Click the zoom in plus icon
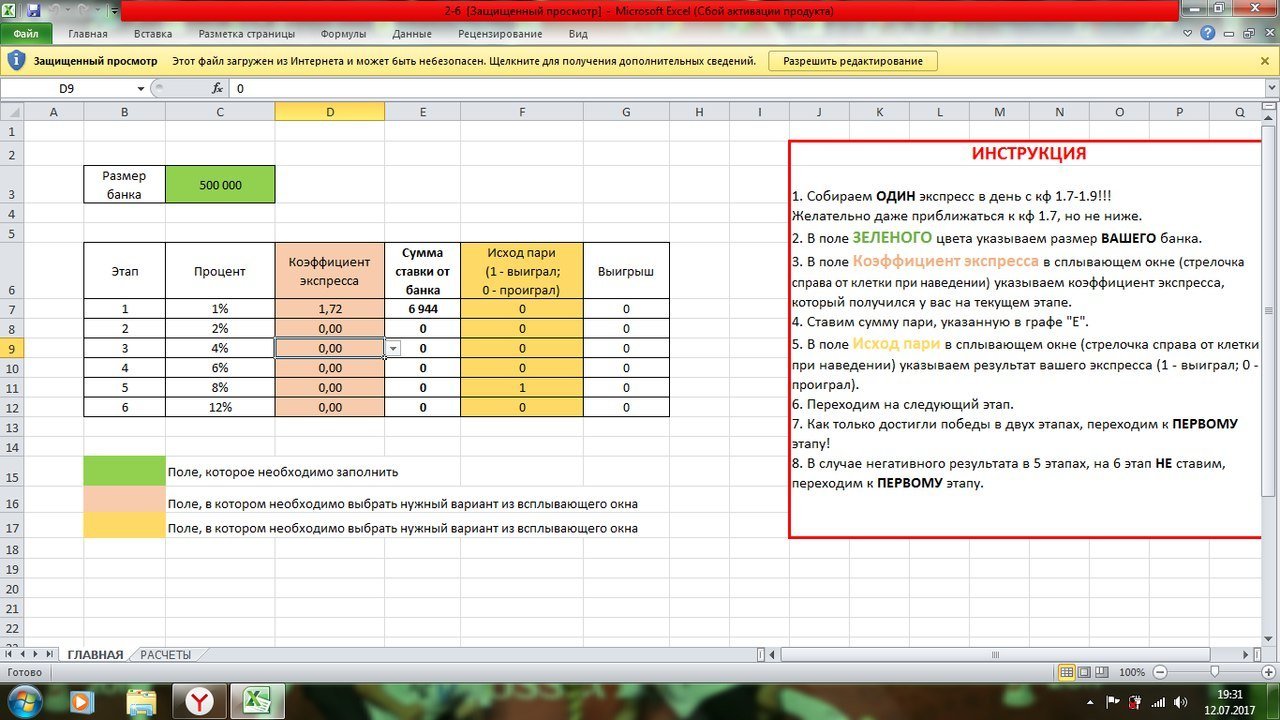Viewport: 1280px width, 720px height. click(x=1268, y=672)
